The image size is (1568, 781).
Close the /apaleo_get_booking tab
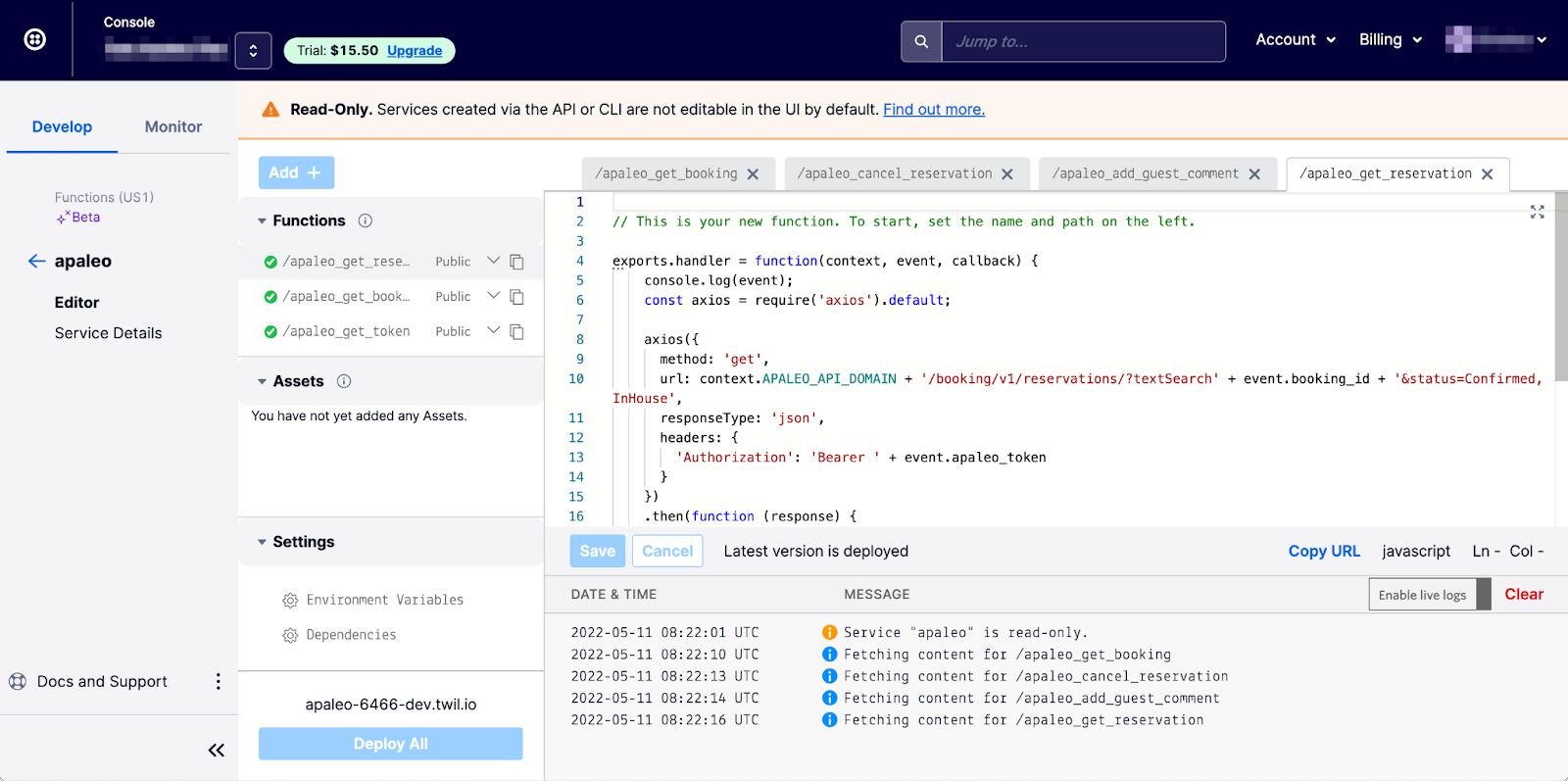click(x=753, y=174)
